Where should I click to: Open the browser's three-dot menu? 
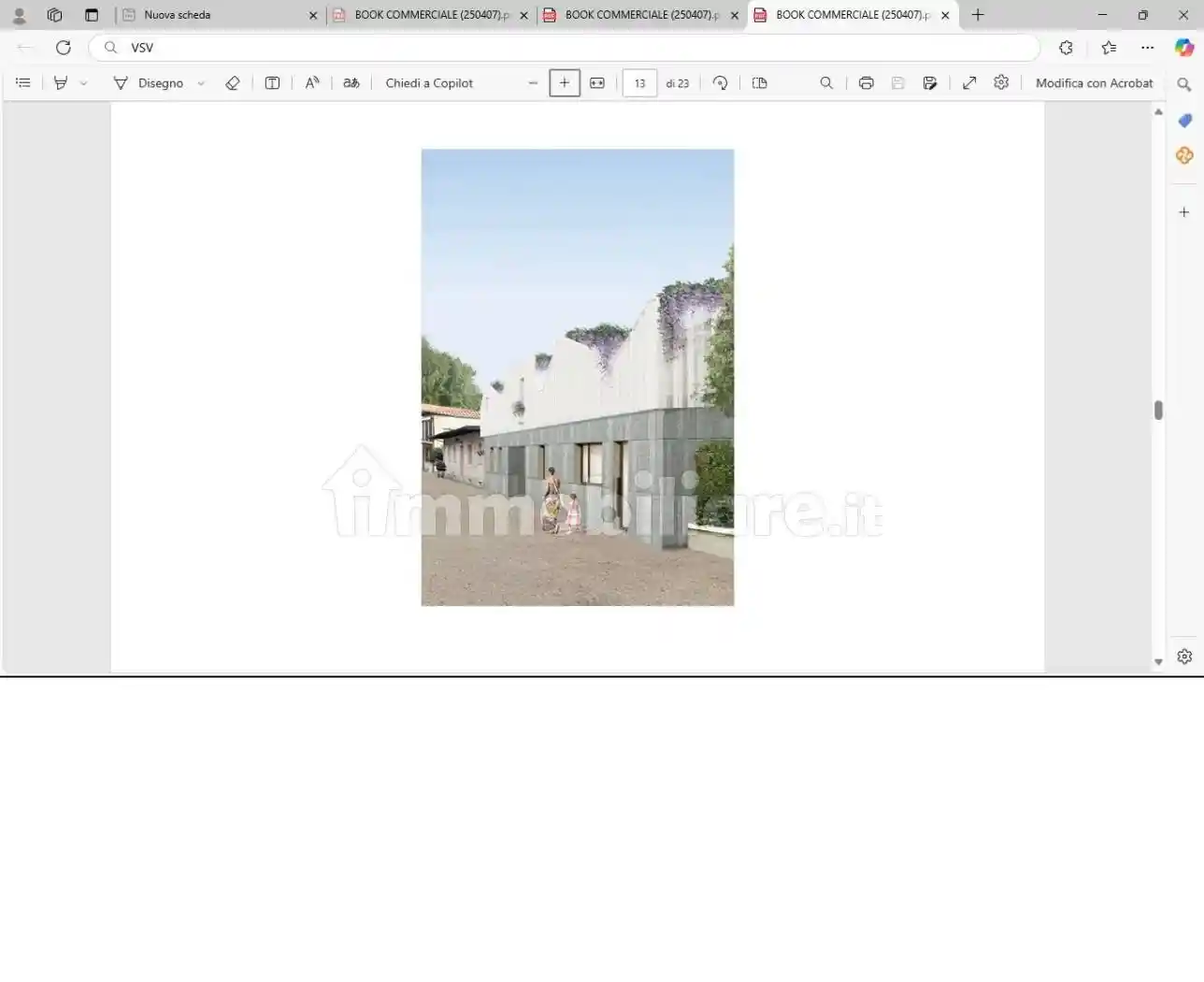[1148, 48]
